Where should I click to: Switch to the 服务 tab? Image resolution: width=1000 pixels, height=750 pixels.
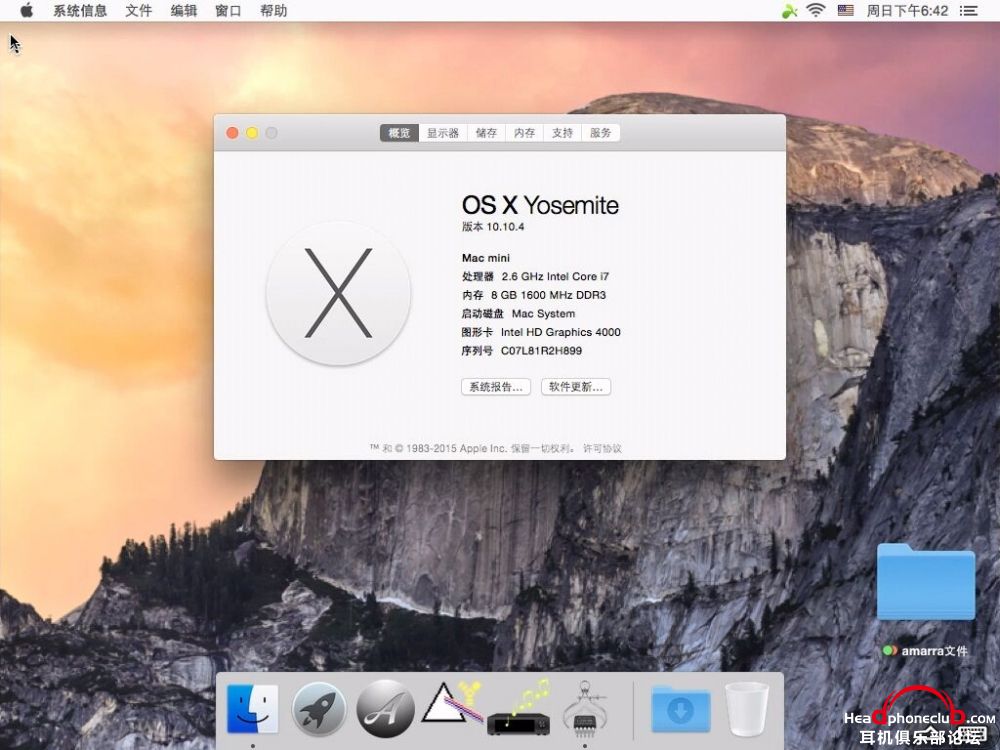601,133
